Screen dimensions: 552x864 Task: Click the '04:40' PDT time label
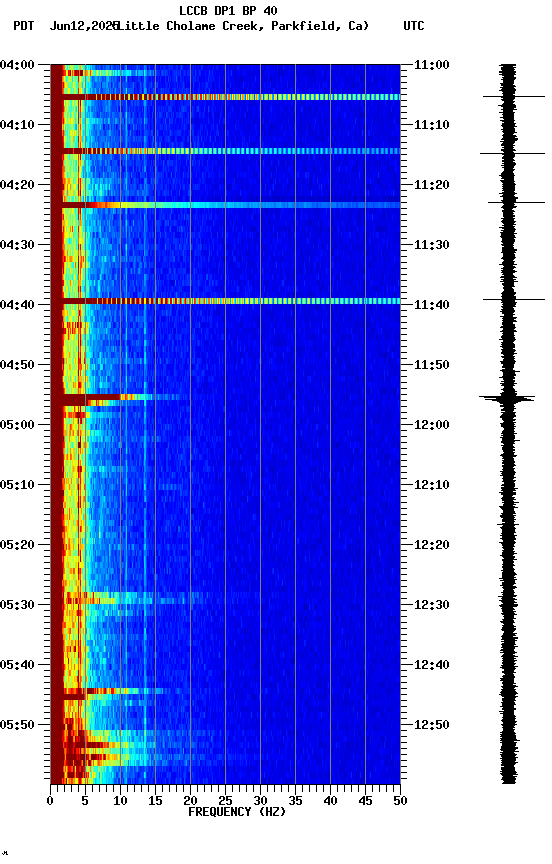[17, 305]
